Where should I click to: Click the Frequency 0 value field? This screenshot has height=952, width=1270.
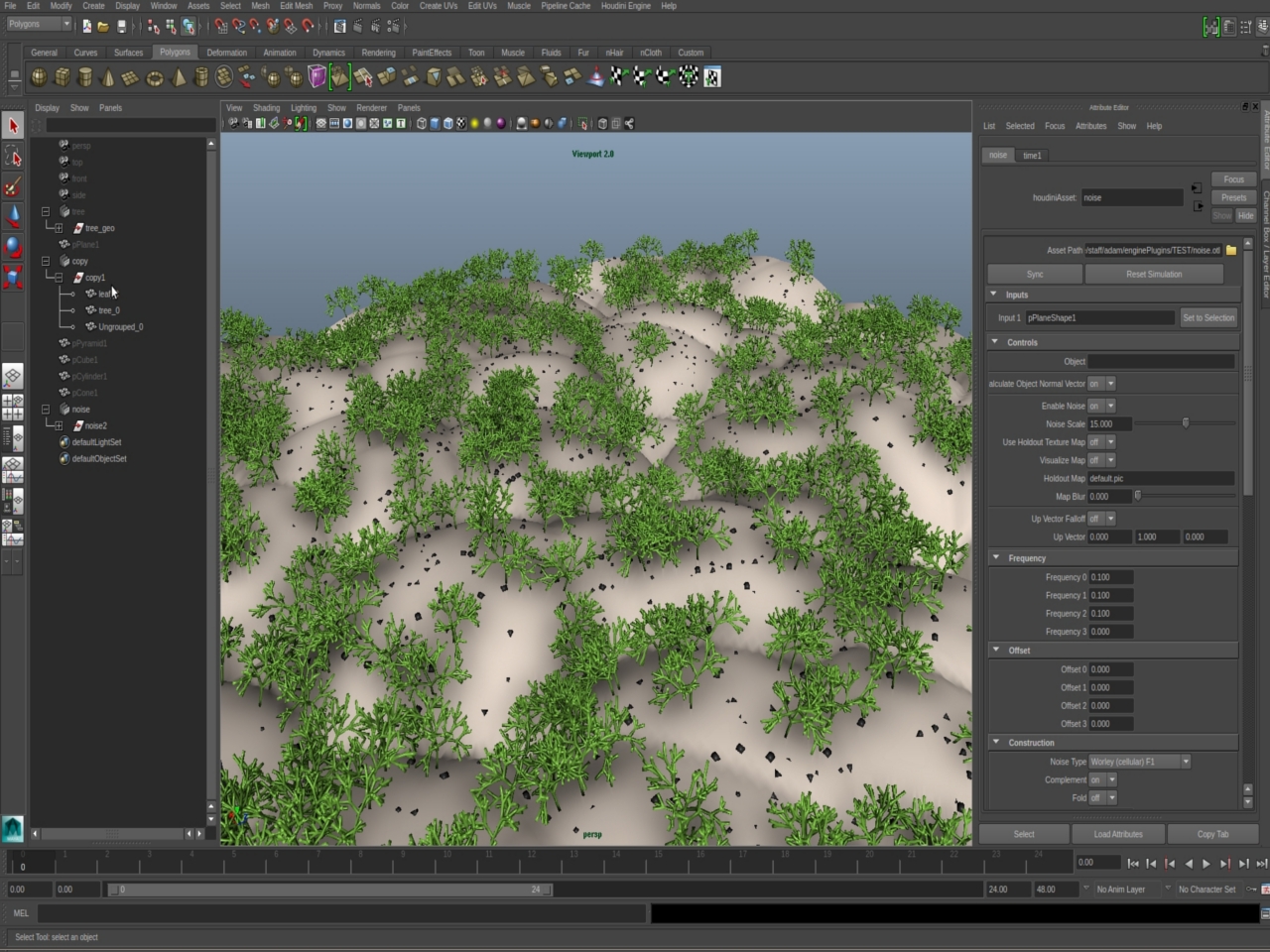(x=1110, y=577)
